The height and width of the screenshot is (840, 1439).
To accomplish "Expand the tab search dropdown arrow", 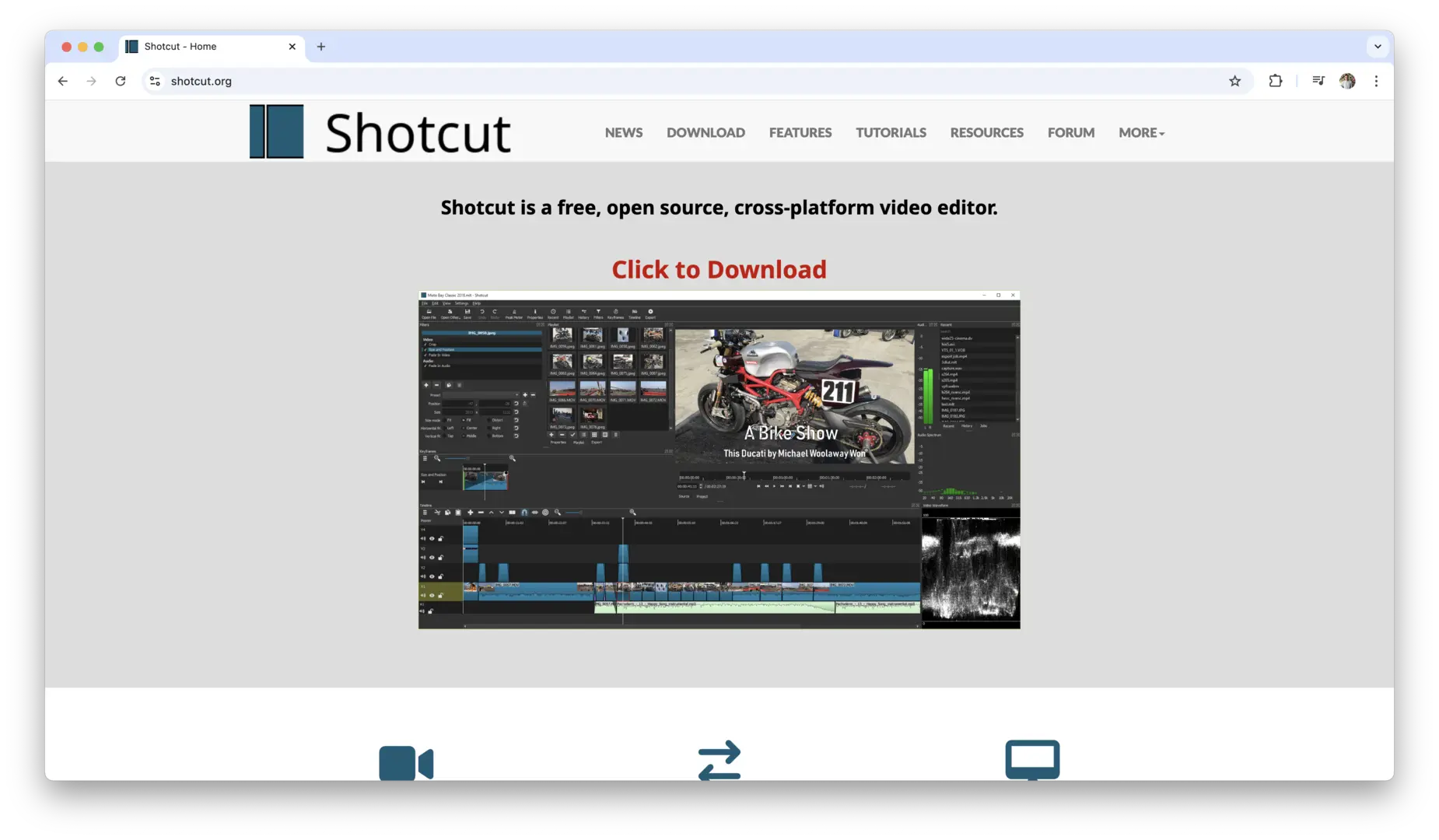I will [1378, 47].
